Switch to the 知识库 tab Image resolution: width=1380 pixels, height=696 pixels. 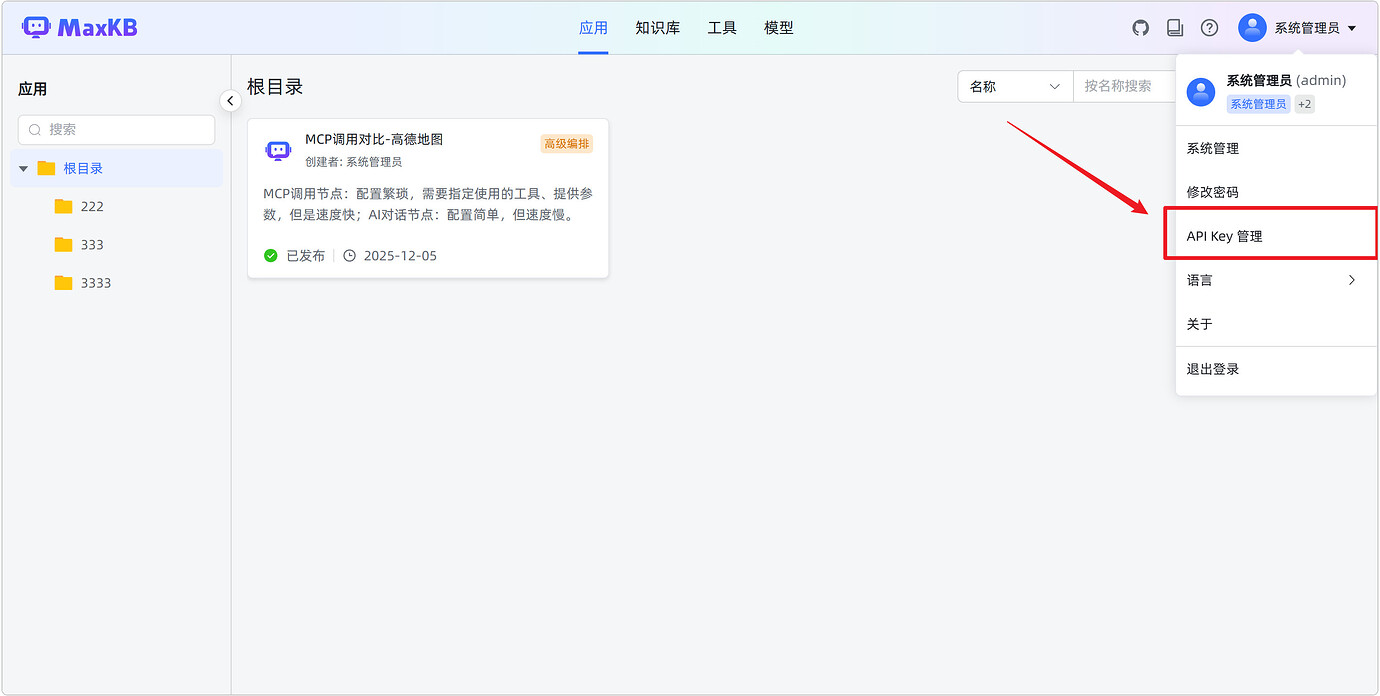coord(657,28)
